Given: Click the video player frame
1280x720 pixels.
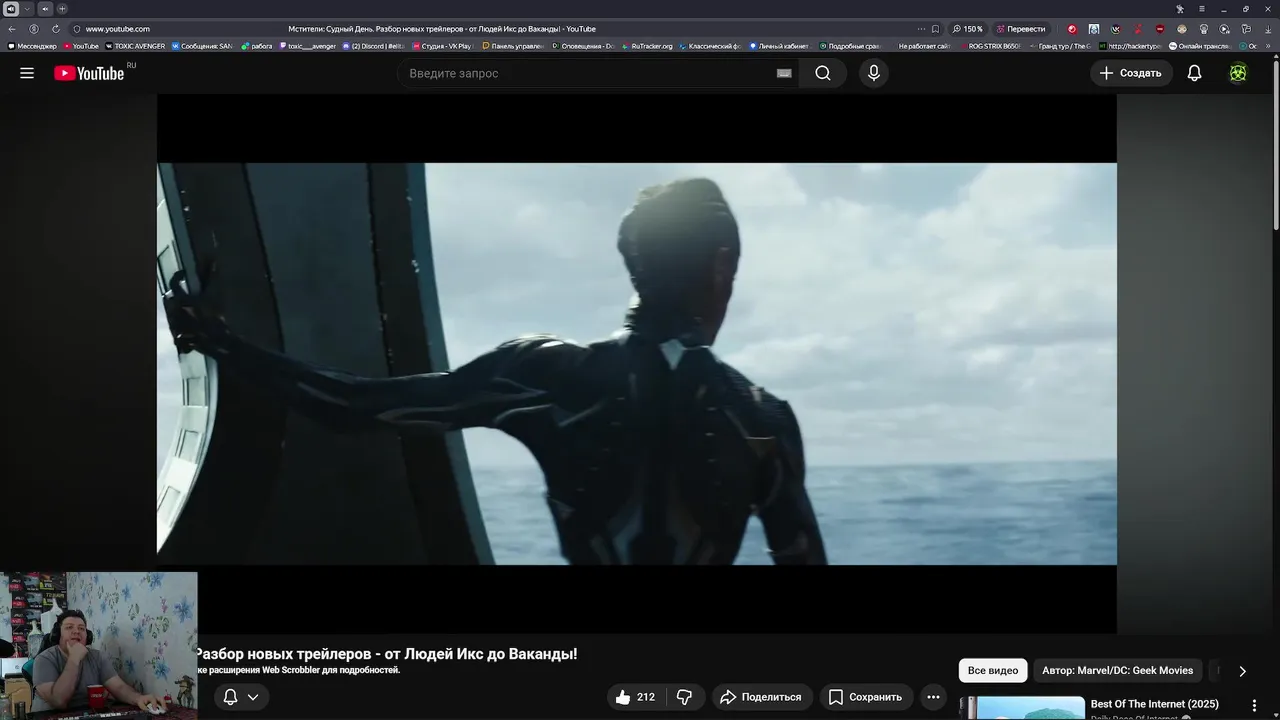Looking at the screenshot, I should (x=636, y=364).
